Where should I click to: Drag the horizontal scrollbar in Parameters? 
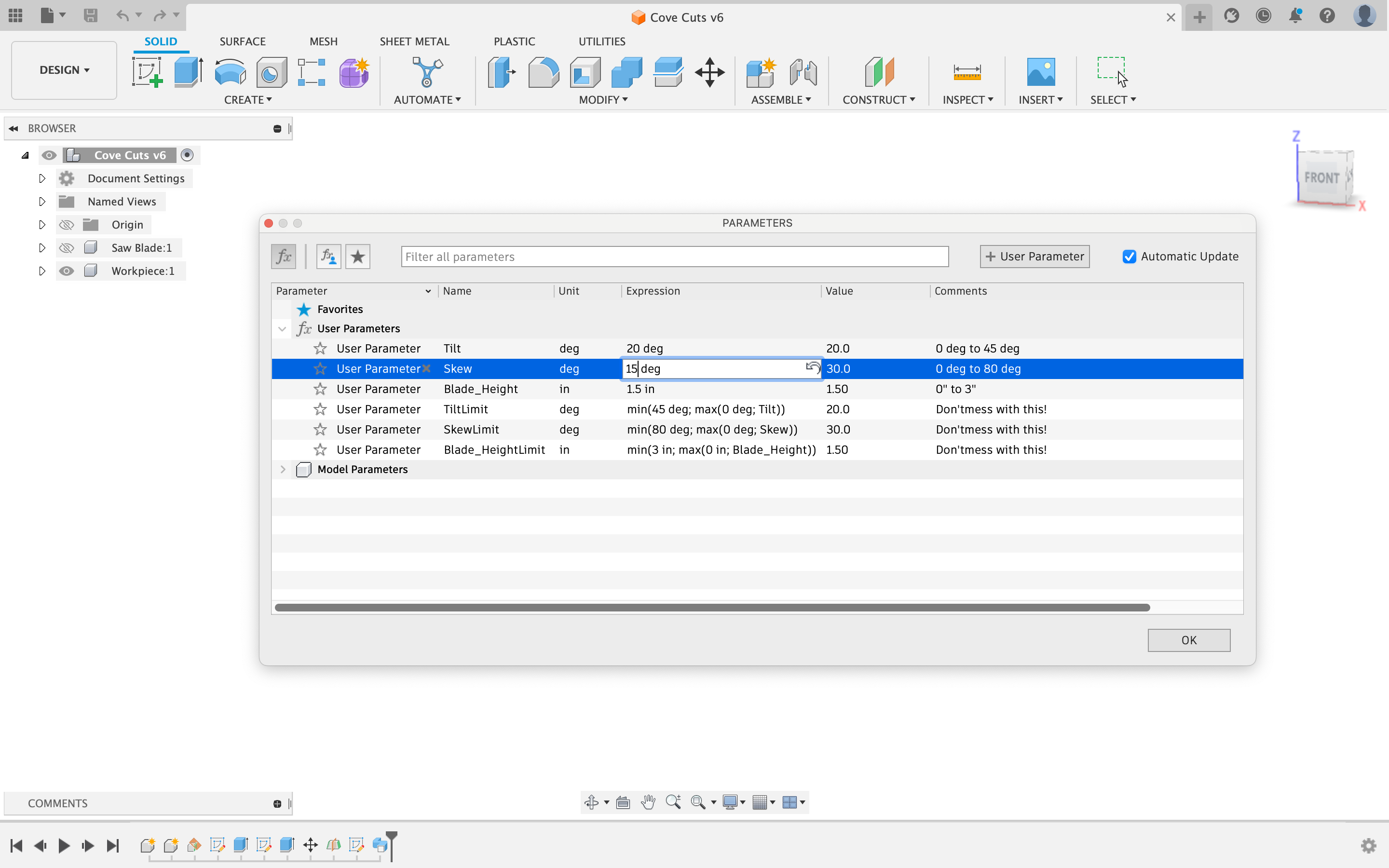pos(710,607)
